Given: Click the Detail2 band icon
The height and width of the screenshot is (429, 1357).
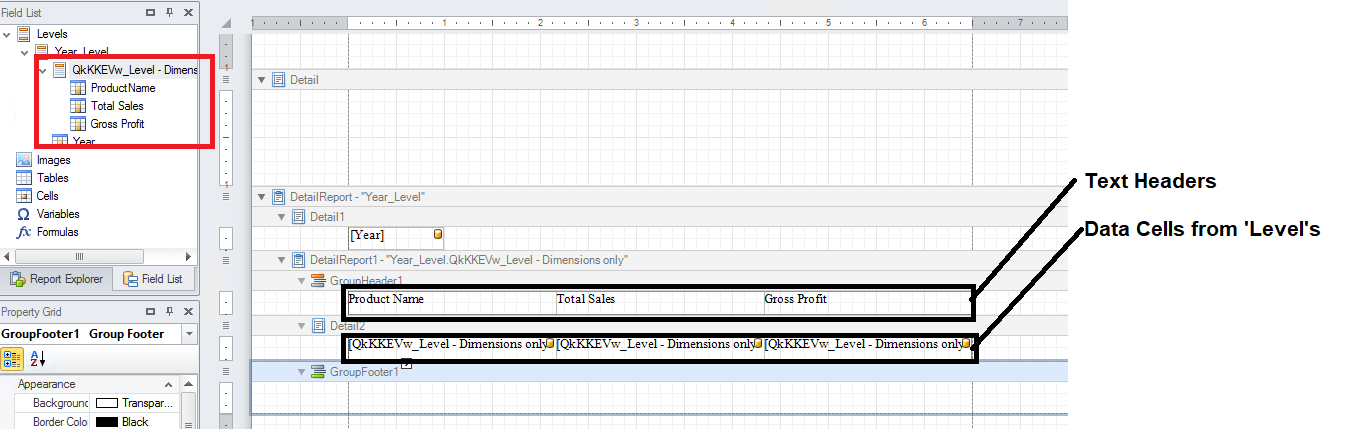Looking at the screenshot, I should tap(319, 325).
